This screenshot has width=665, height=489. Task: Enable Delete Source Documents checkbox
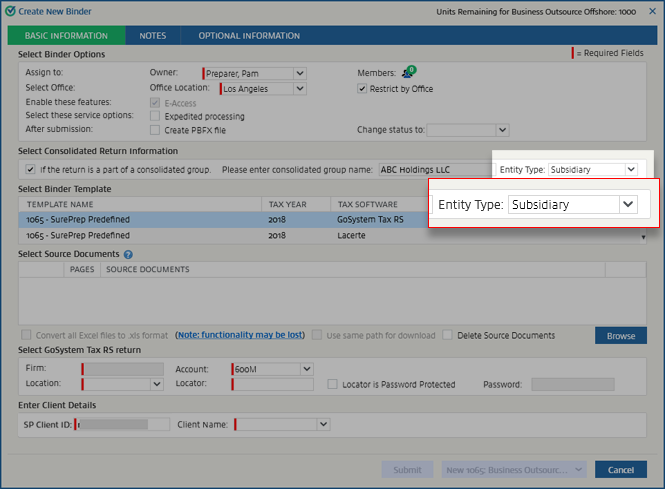[448, 335]
